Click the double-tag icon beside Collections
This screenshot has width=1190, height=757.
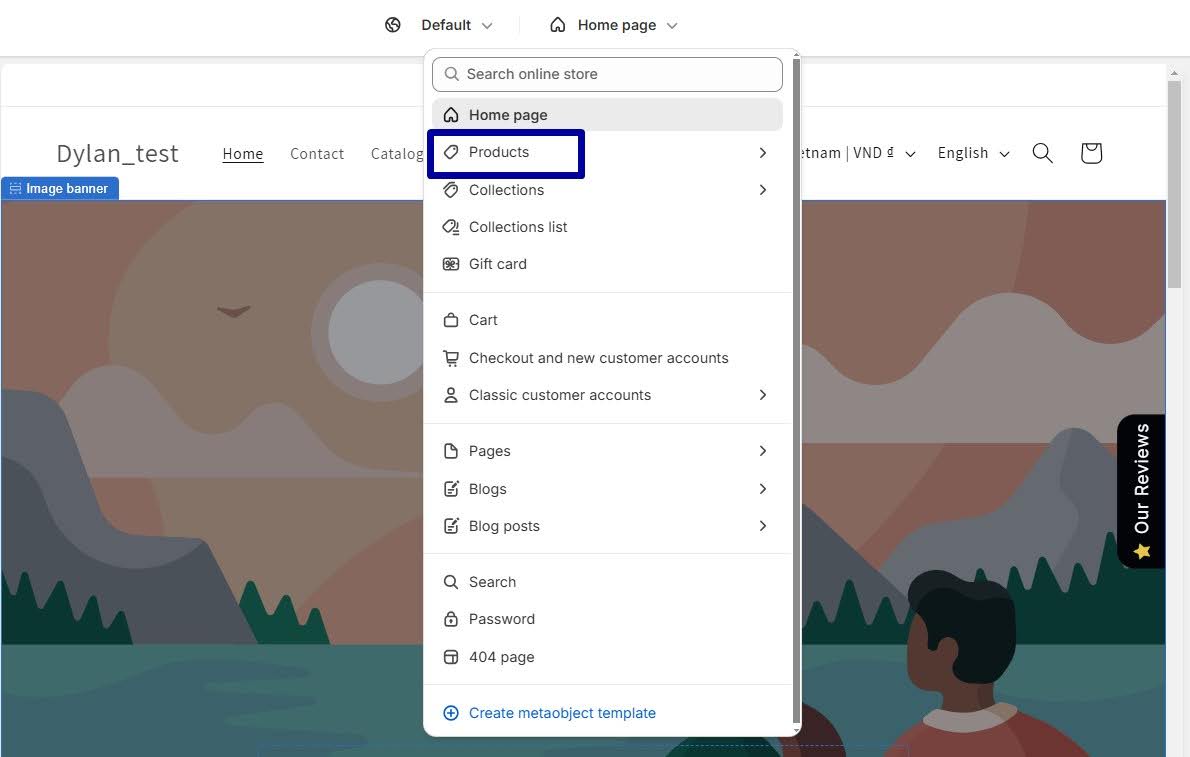(x=451, y=190)
